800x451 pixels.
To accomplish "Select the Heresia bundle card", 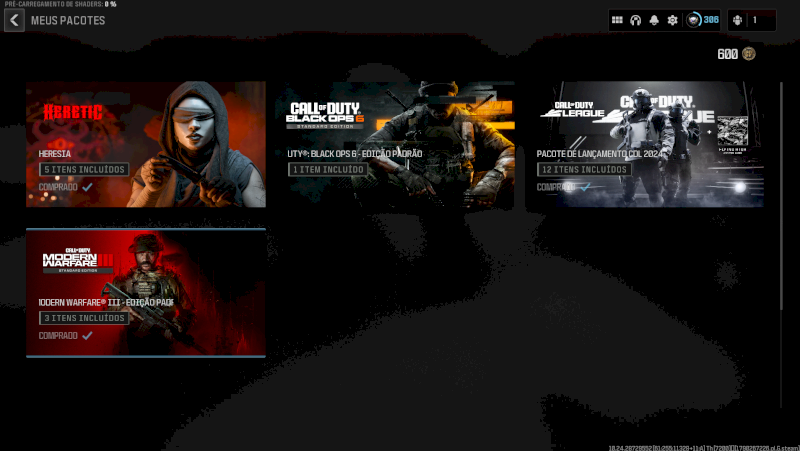I will coord(146,144).
